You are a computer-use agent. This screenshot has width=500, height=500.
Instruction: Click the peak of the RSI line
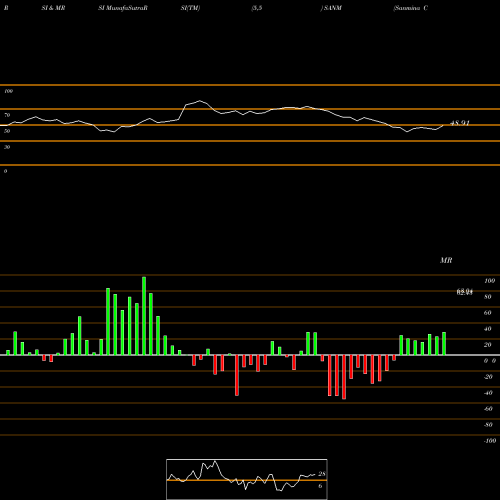(x=200, y=101)
